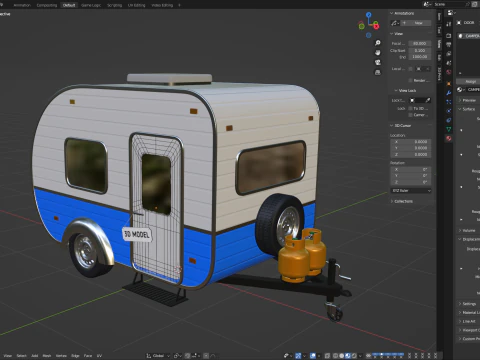Viewport: 480px width, 360px height.
Task: Open the Vertex menu in viewport header
Action: 61,356
